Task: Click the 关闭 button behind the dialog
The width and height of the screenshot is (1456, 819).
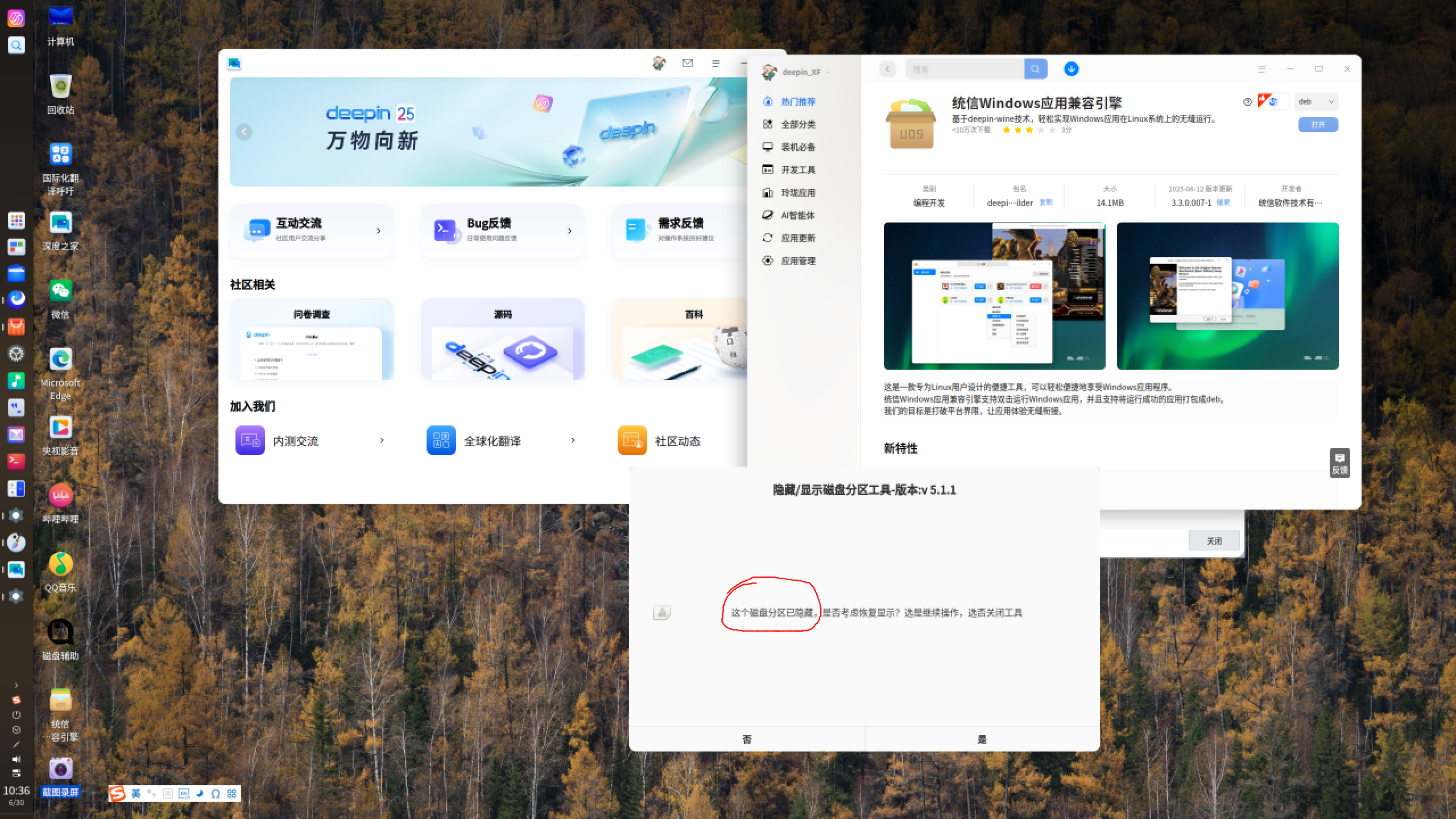Action: pyautogui.click(x=1214, y=541)
